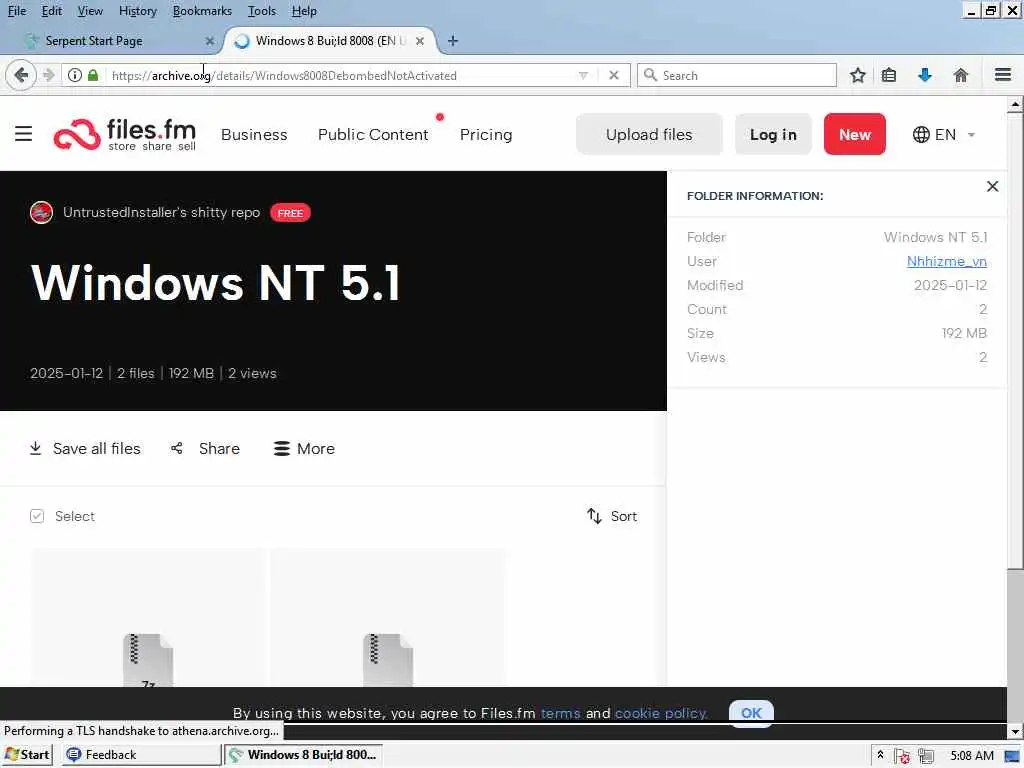
Task: Click the clock showing 5:08 AM
Action: click(971, 755)
